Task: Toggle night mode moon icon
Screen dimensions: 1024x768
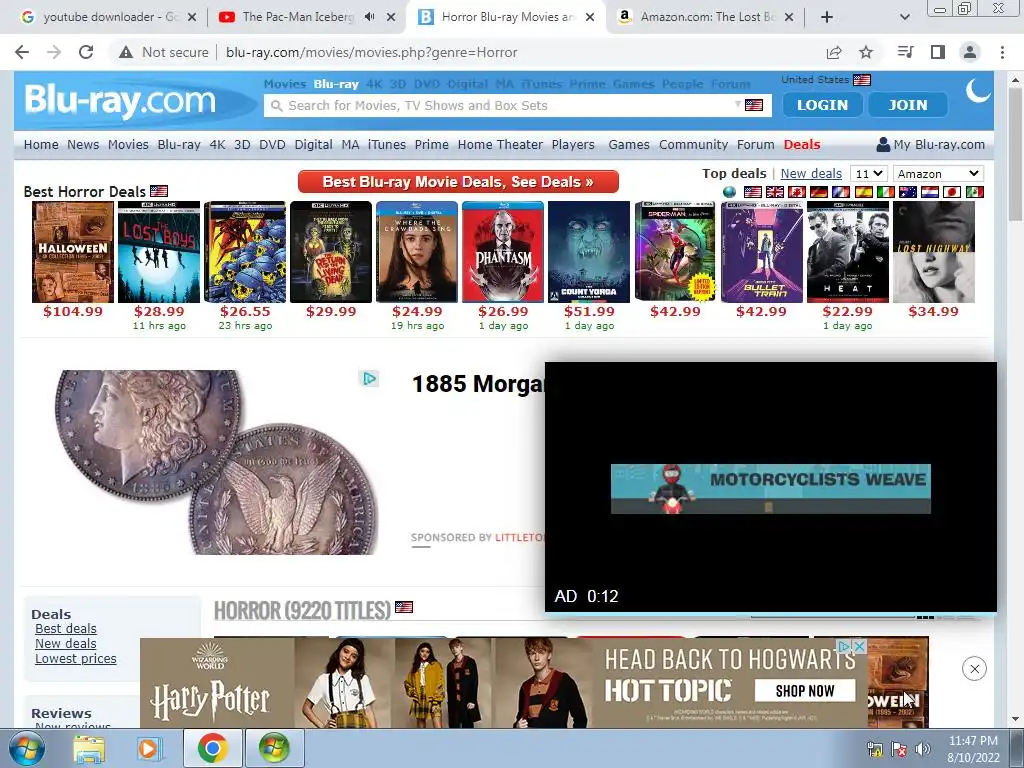Action: (x=978, y=91)
